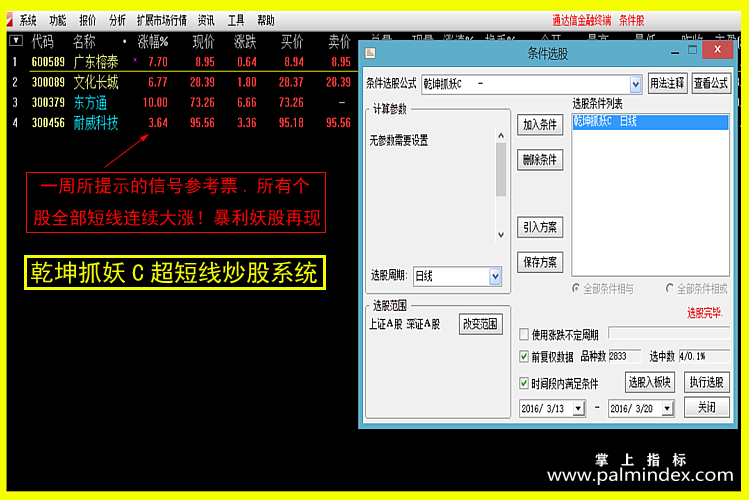Viewport: 749px width, 500px height.
Task: Click the 改变范围 button
Action: (481, 324)
